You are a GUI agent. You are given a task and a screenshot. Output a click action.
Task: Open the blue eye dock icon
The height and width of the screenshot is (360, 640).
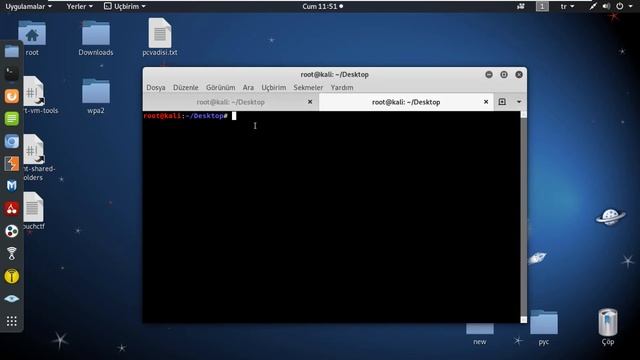point(11,299)
